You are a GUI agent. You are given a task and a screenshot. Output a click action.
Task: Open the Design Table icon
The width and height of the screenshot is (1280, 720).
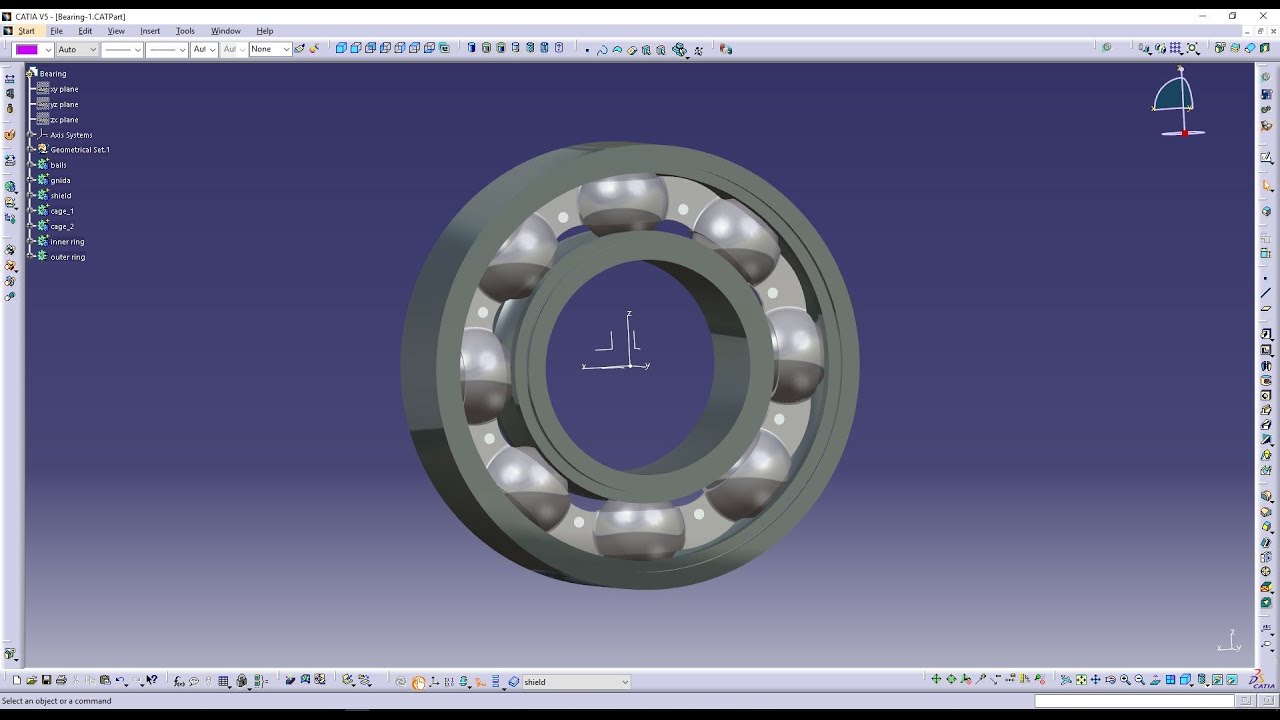[x=223, y=681]
